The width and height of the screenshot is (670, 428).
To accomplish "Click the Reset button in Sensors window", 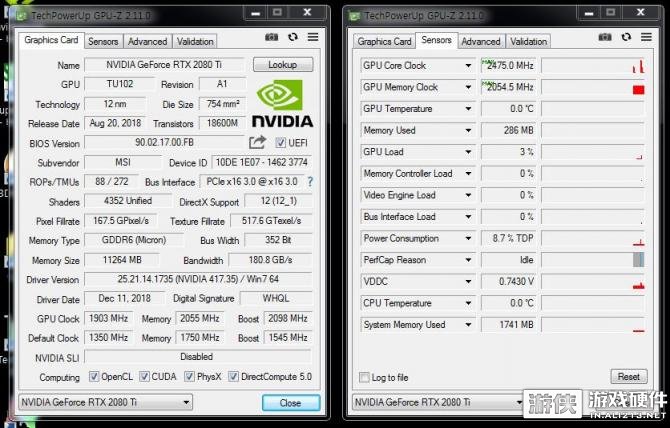I will point(629,377).
